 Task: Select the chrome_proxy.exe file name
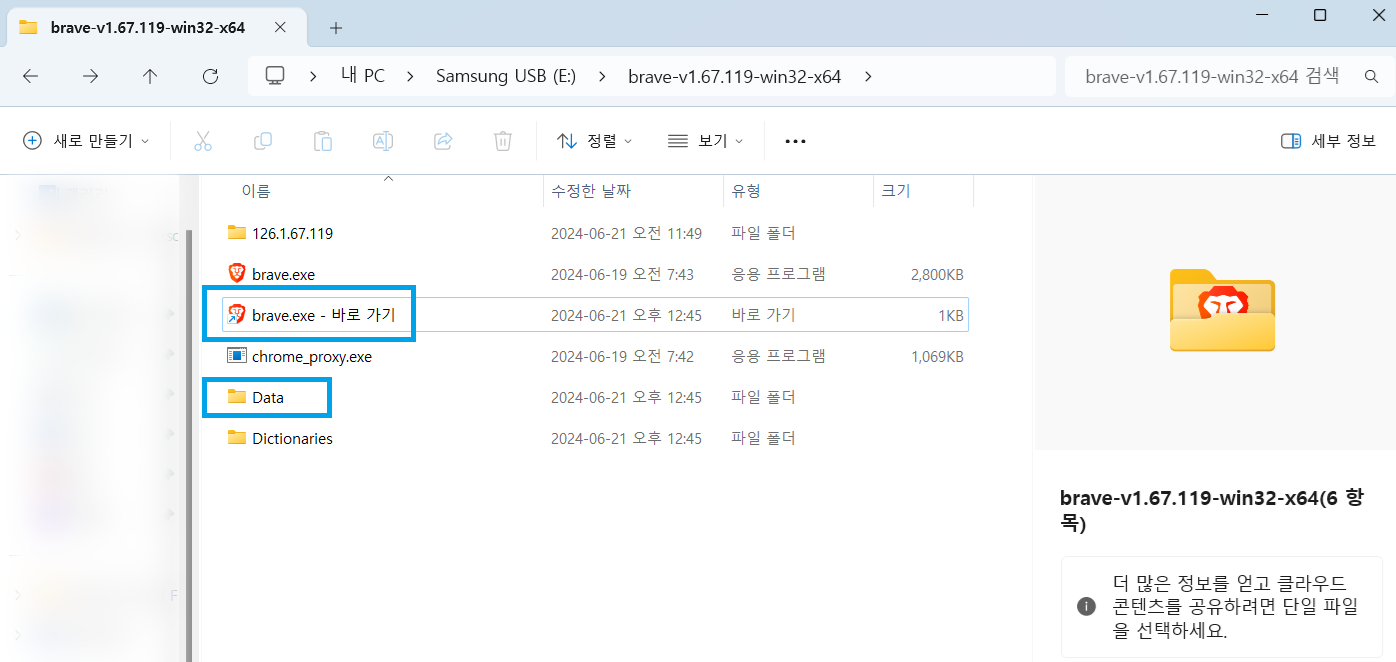tap(312, 356)
